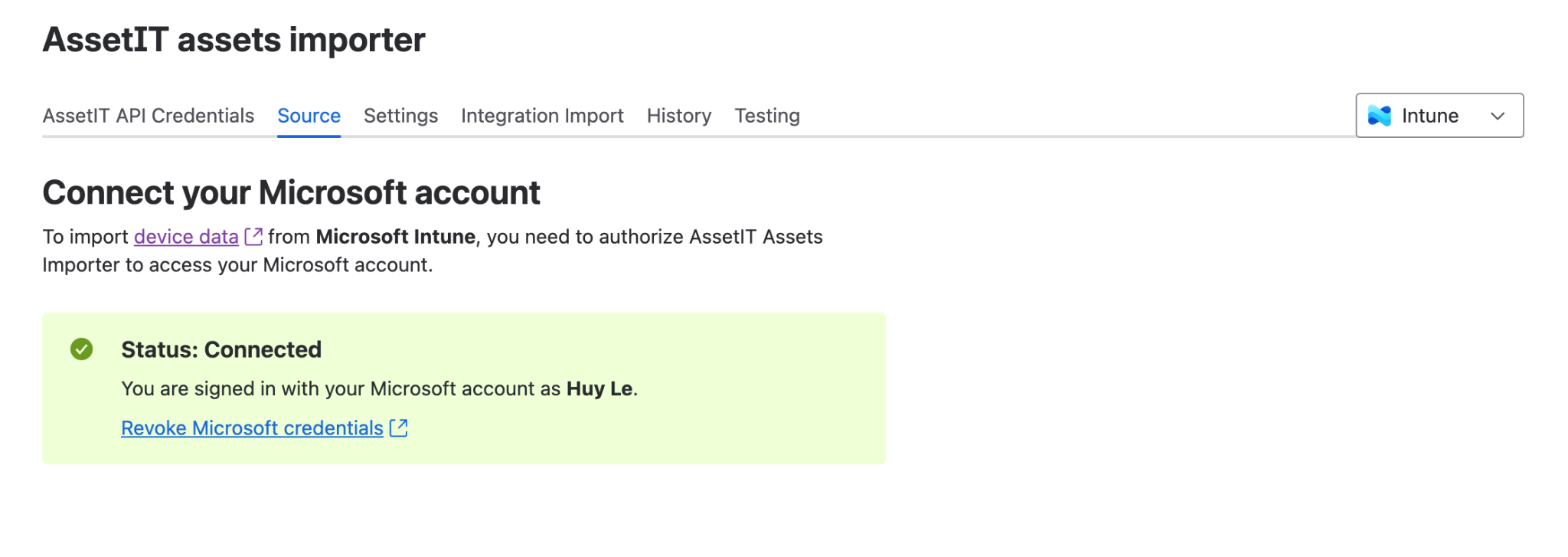The height and width of the screenshot is (557, 1568).
Task: Switch to the Settings tab
Action: 400,116
